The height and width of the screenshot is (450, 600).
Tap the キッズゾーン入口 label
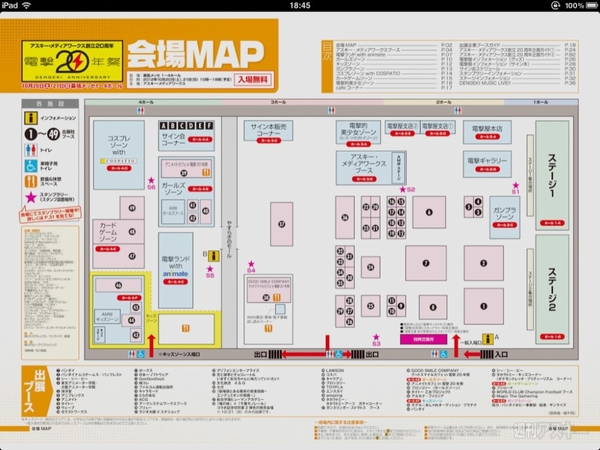click(181, 354)
